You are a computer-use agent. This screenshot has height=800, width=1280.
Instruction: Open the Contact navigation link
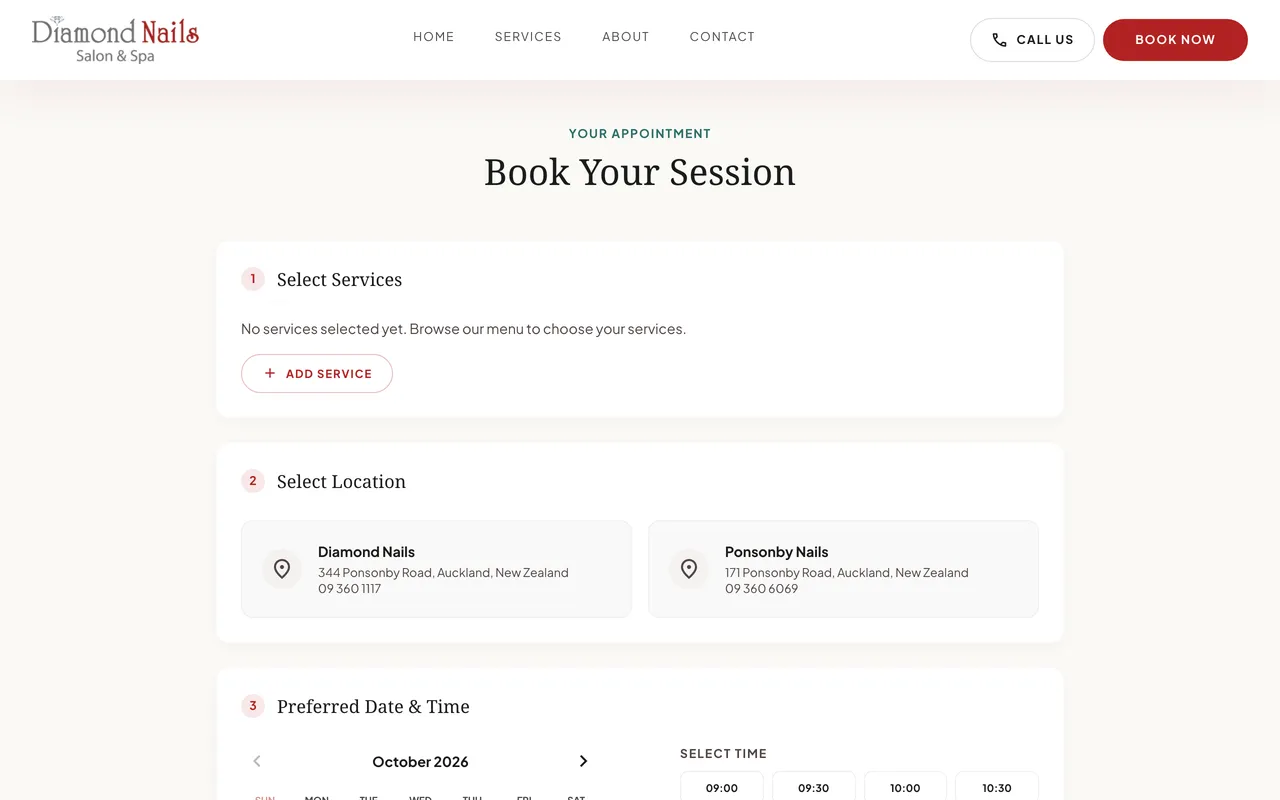click(722, 37)
